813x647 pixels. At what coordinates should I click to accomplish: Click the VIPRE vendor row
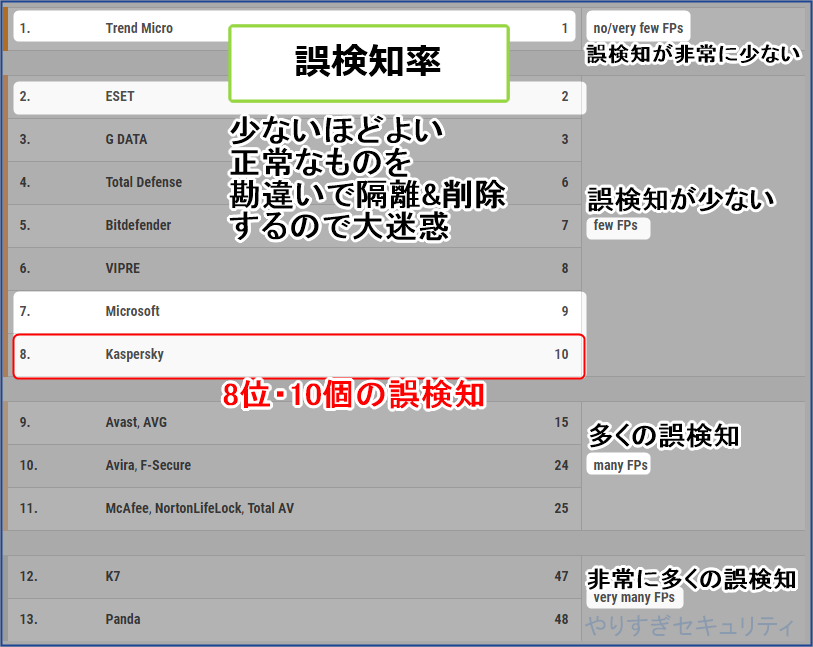[295, 269]
